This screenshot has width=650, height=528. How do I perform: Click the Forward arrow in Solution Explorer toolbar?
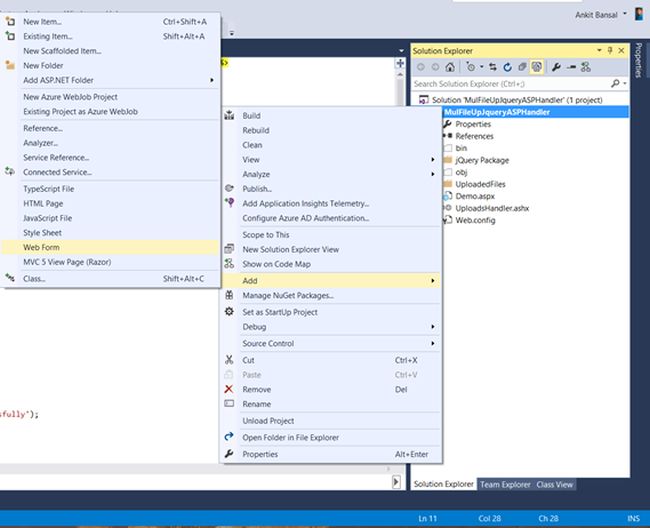[435, 67]
